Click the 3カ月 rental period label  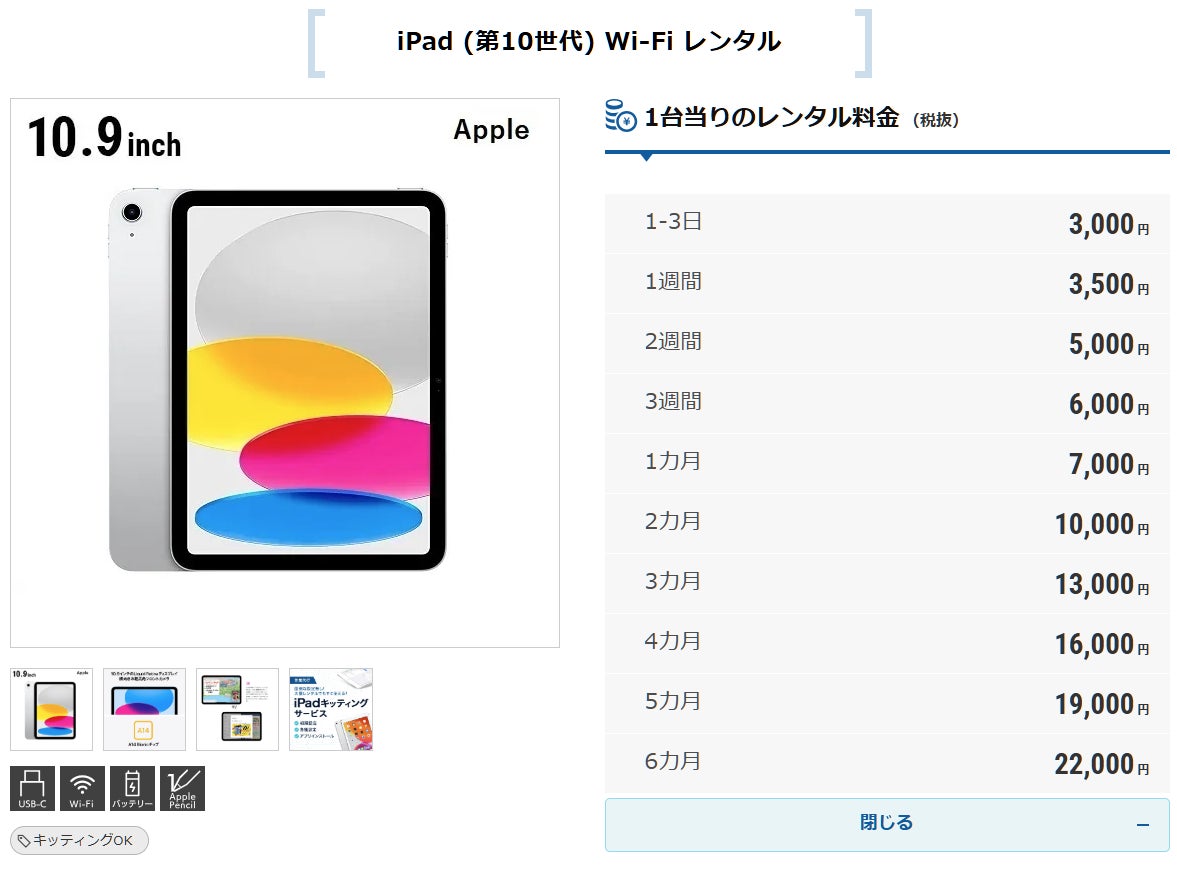pos(673,582)
